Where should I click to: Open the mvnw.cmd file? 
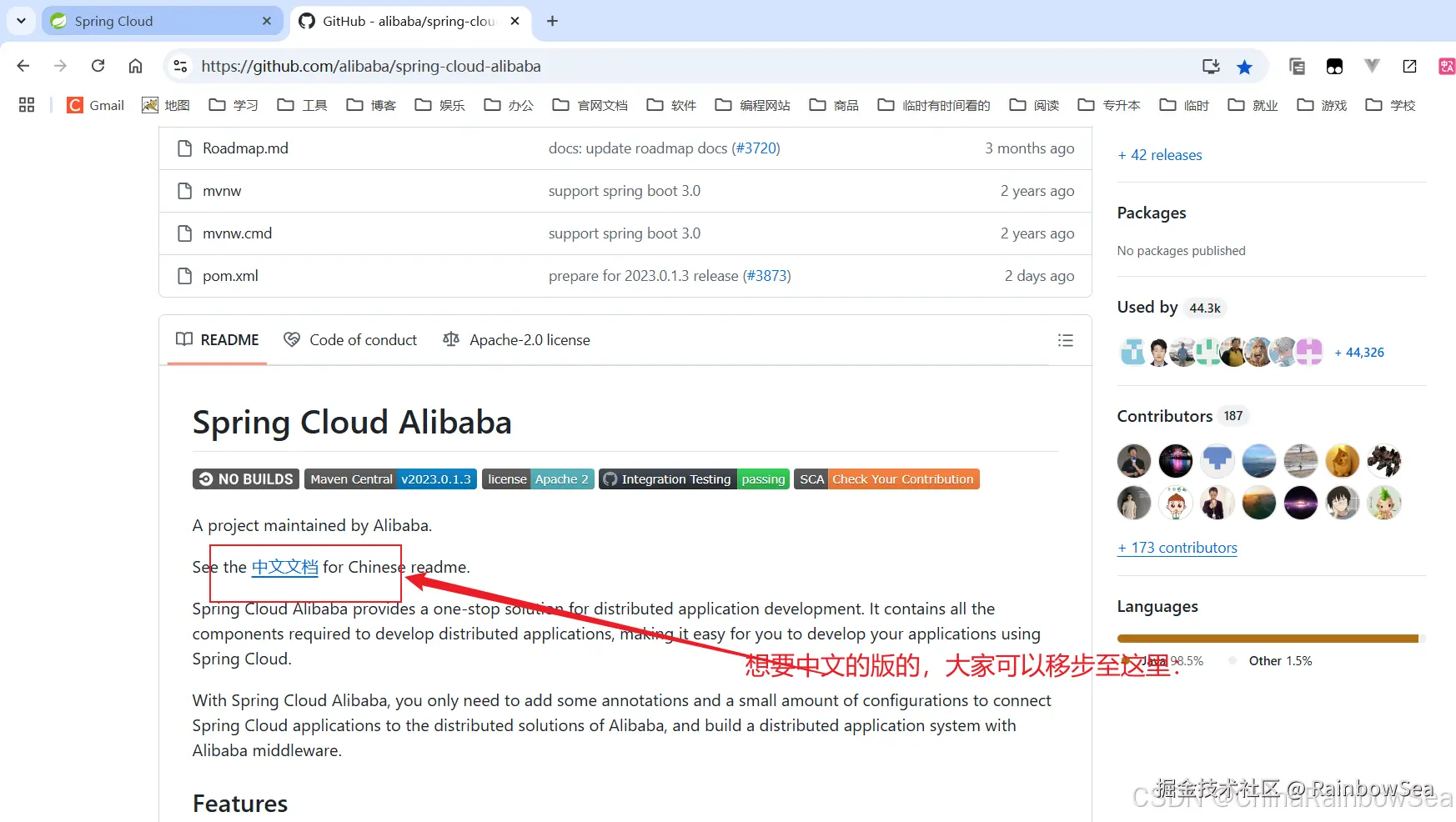point(237,233)
